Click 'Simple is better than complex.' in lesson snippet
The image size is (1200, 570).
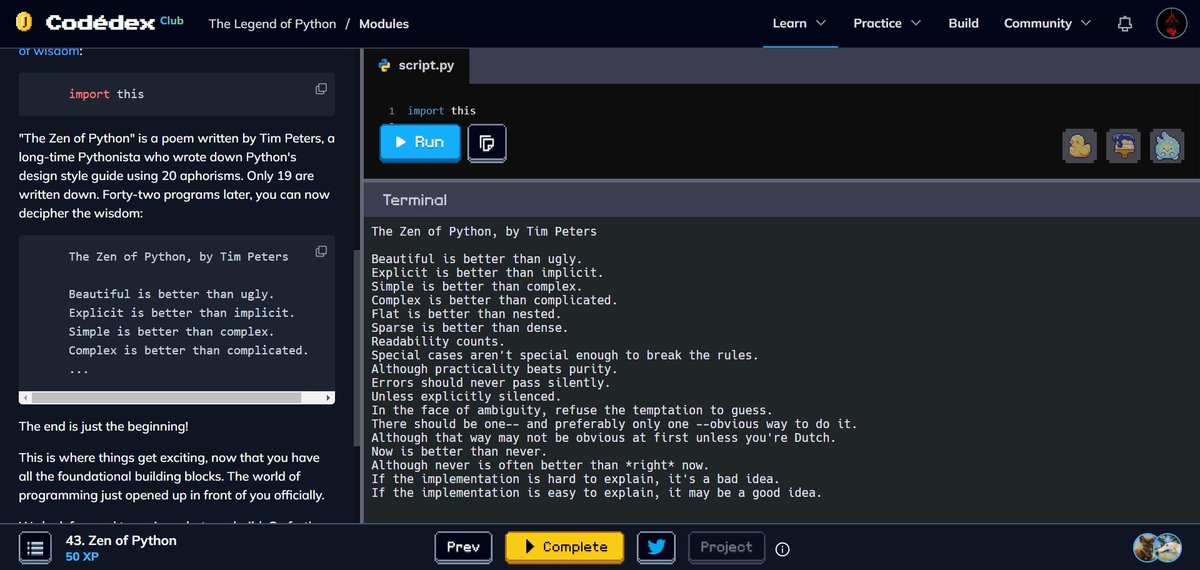point(171,332)
